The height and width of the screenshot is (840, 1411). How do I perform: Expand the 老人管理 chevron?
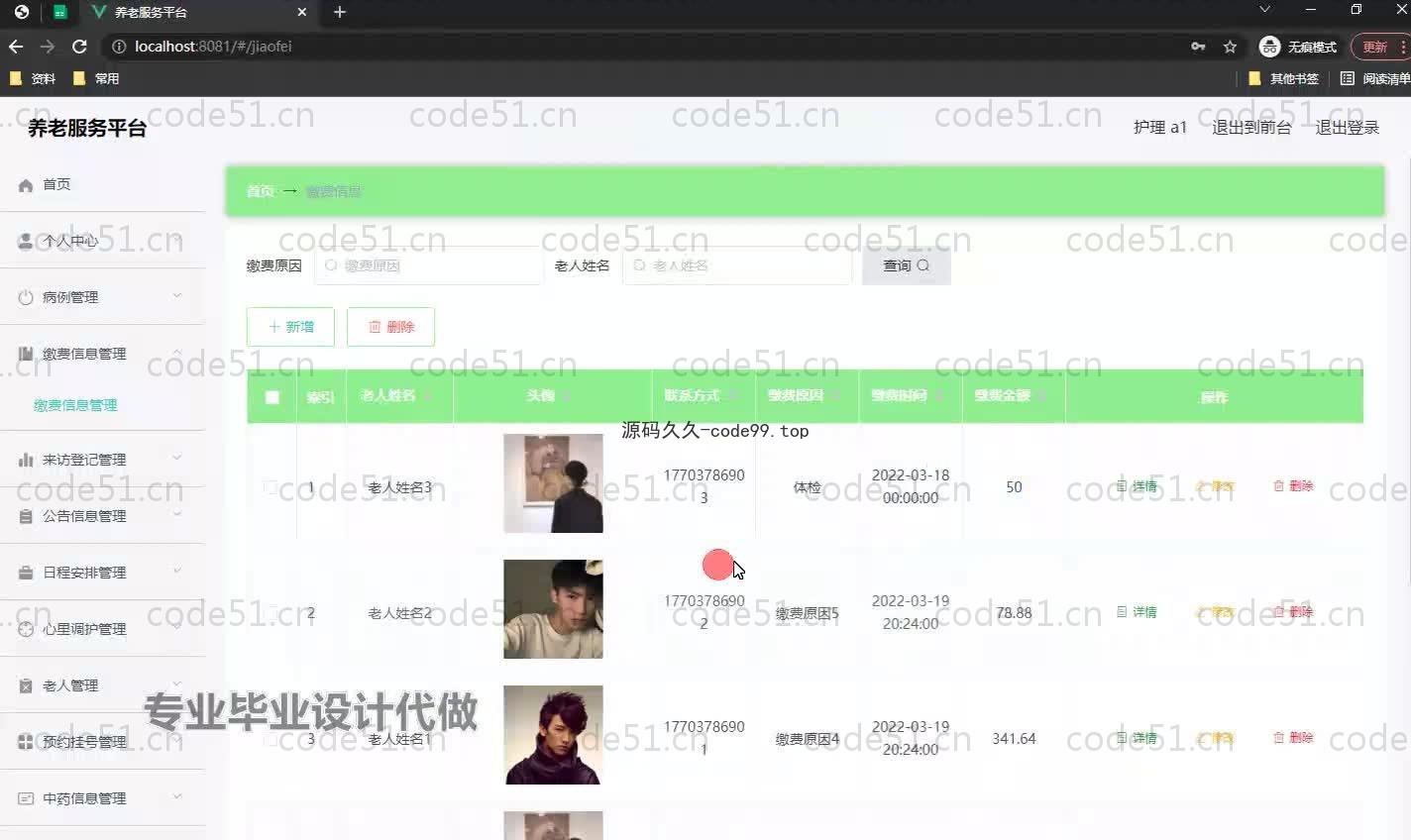tap(177, 683)
